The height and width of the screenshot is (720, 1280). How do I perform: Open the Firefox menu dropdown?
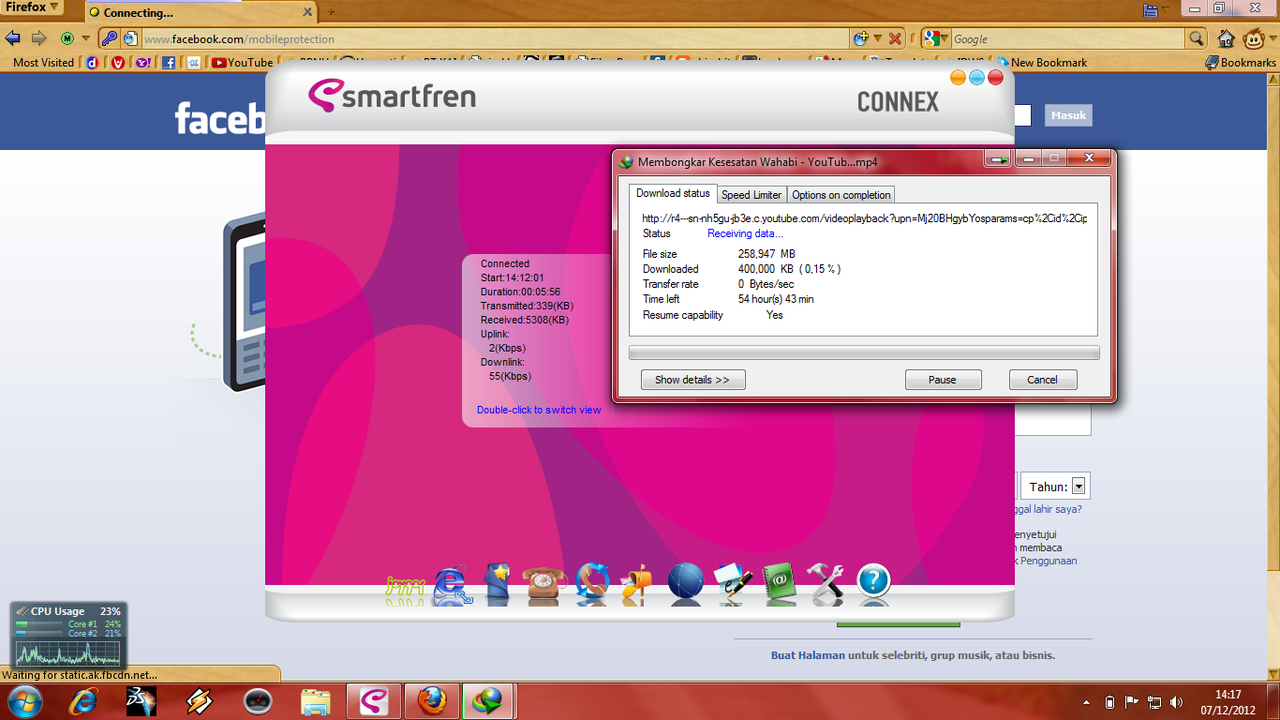32,8
